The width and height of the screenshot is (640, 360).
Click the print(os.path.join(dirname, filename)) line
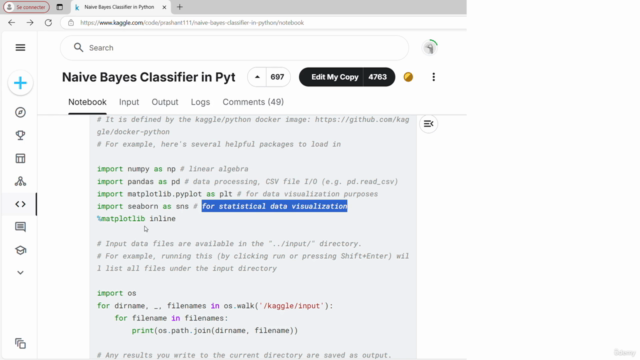pos(214,331)
